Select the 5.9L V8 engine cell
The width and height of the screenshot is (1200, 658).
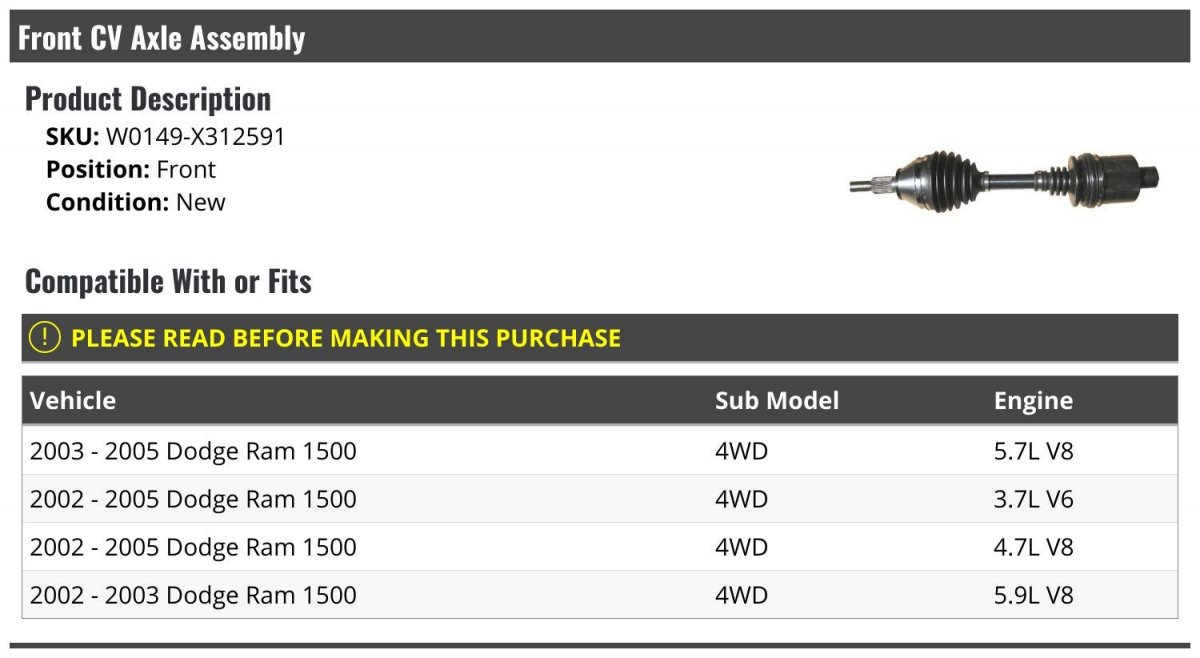[1033, 595]
